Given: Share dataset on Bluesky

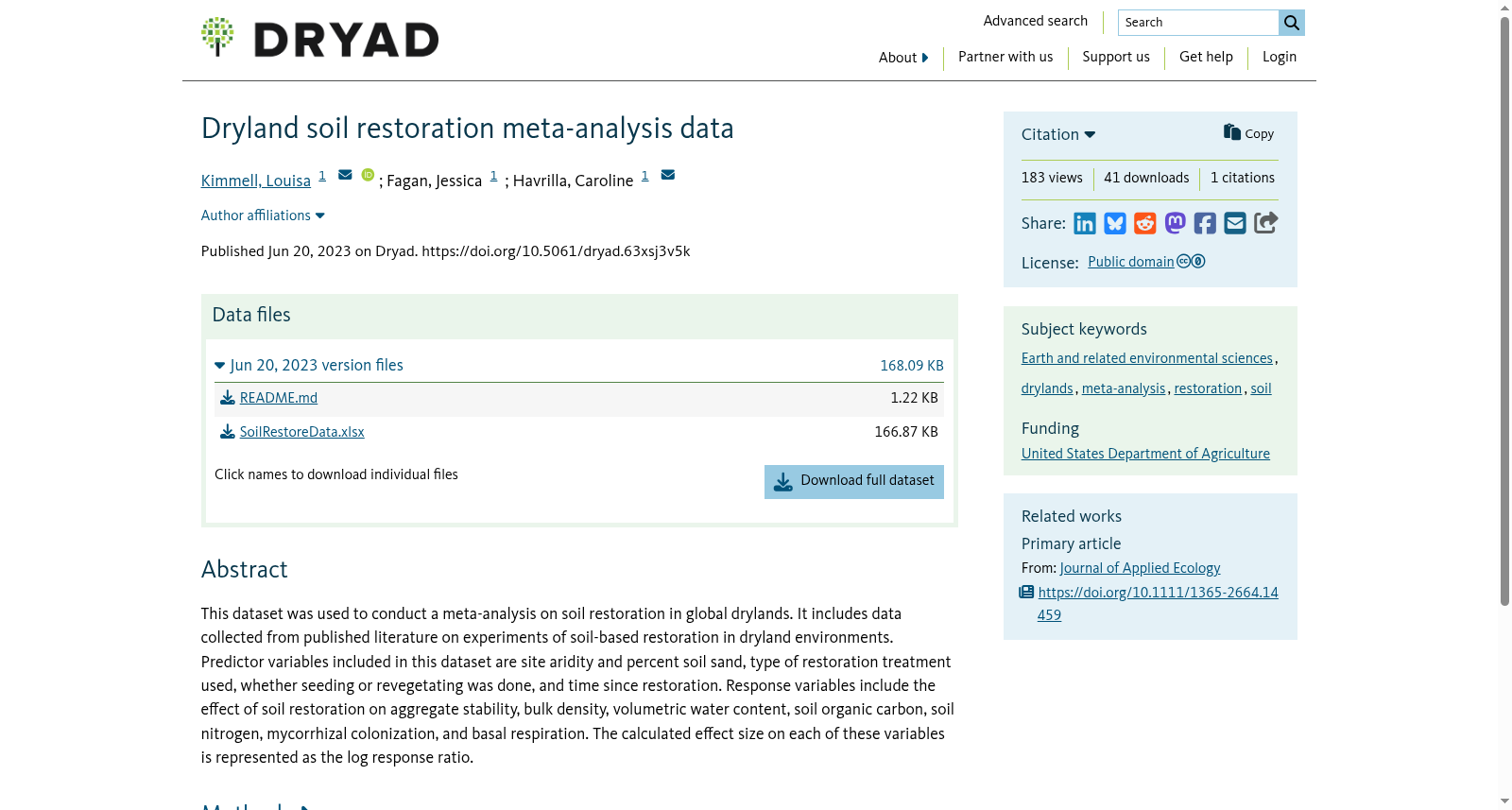Looking at the screenshot, I should [1115, 223].
